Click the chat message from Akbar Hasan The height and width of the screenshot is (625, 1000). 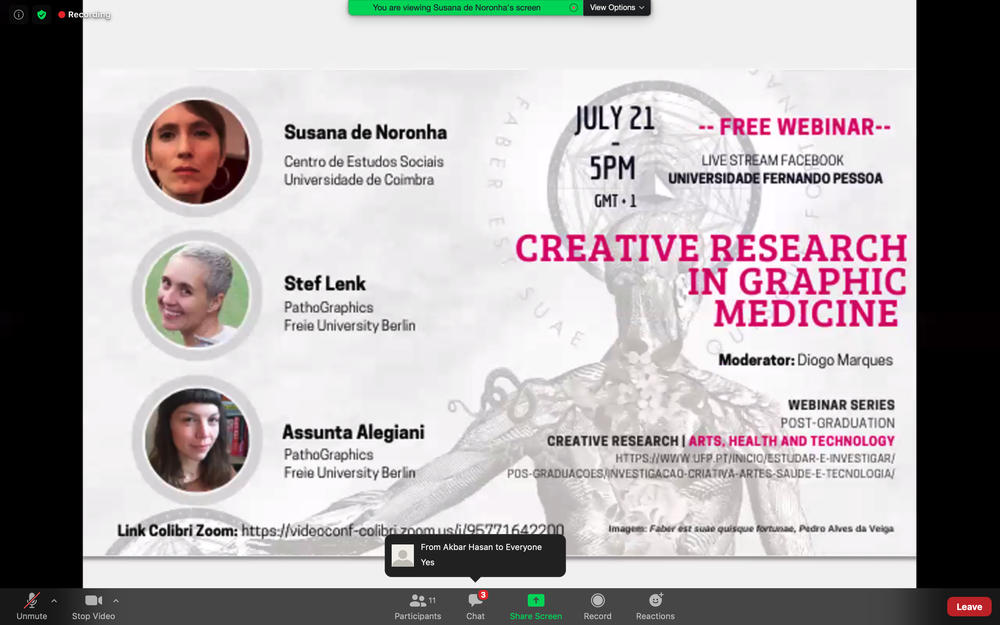click(475, 555)
